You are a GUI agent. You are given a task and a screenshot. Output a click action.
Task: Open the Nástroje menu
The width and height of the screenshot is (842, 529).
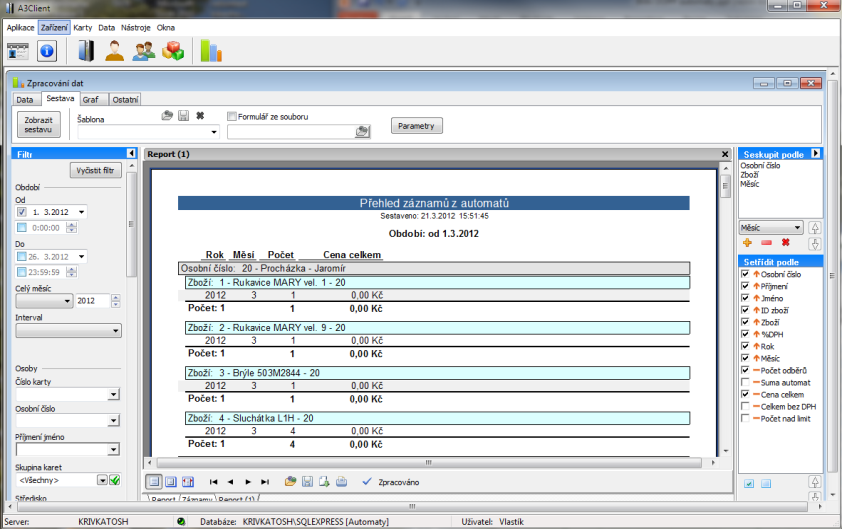tap(135, 27)
